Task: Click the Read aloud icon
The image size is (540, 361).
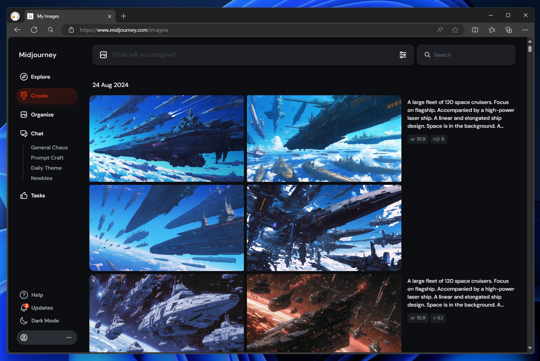Action: click(440, 30)
